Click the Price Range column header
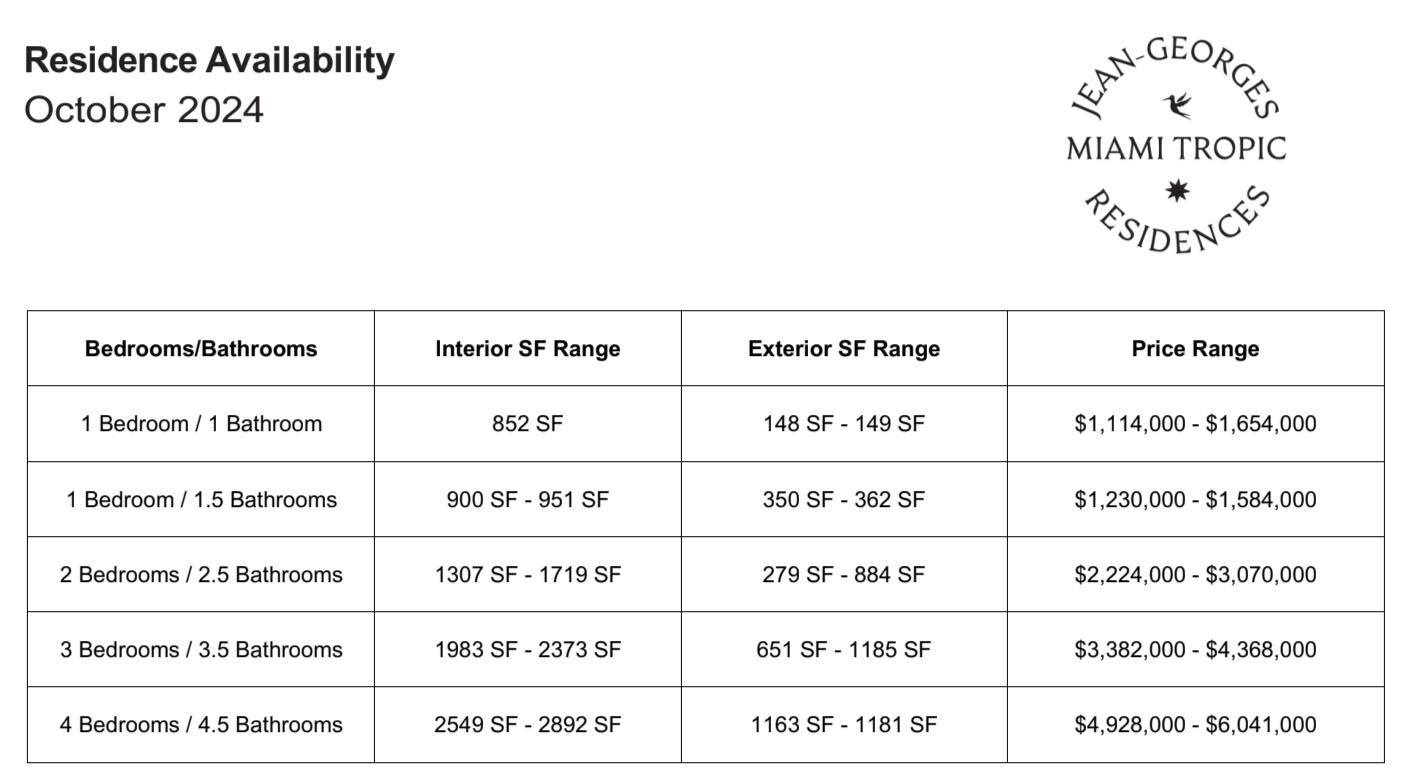The height and width of the screenshot is (783, 1417). [x=1195, y=349]
